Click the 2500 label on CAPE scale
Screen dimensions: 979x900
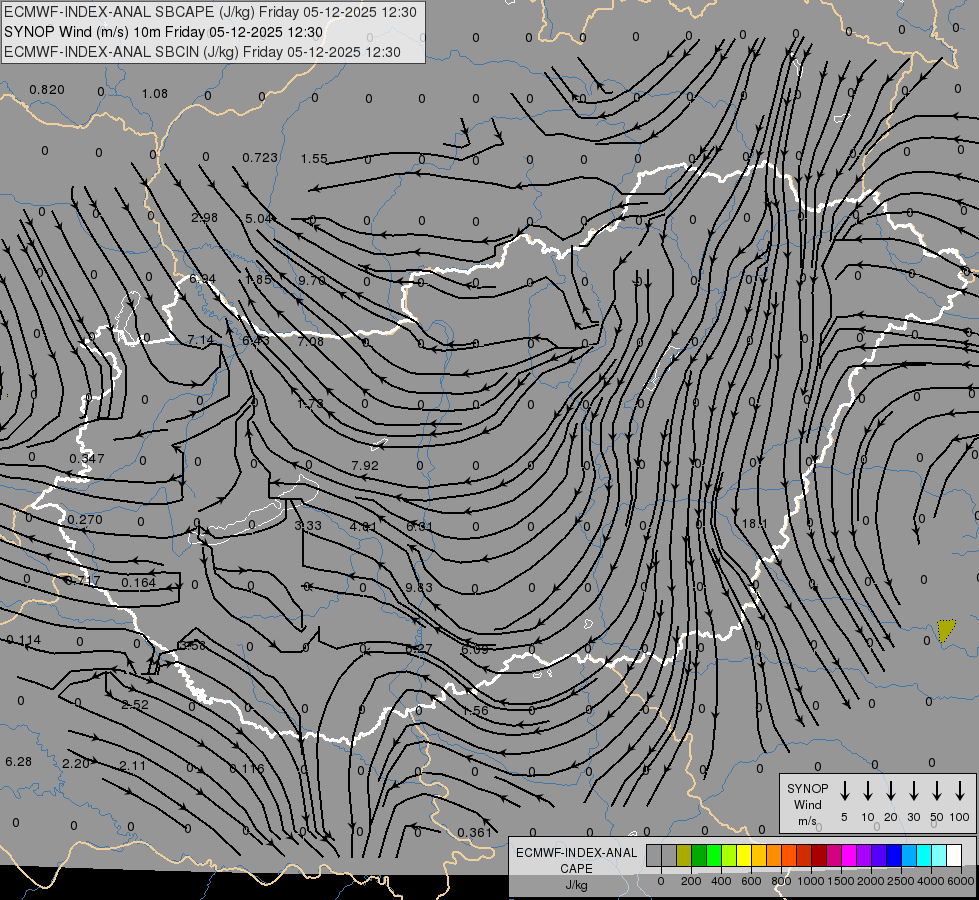pyautogui.click(x=901, y=881)
